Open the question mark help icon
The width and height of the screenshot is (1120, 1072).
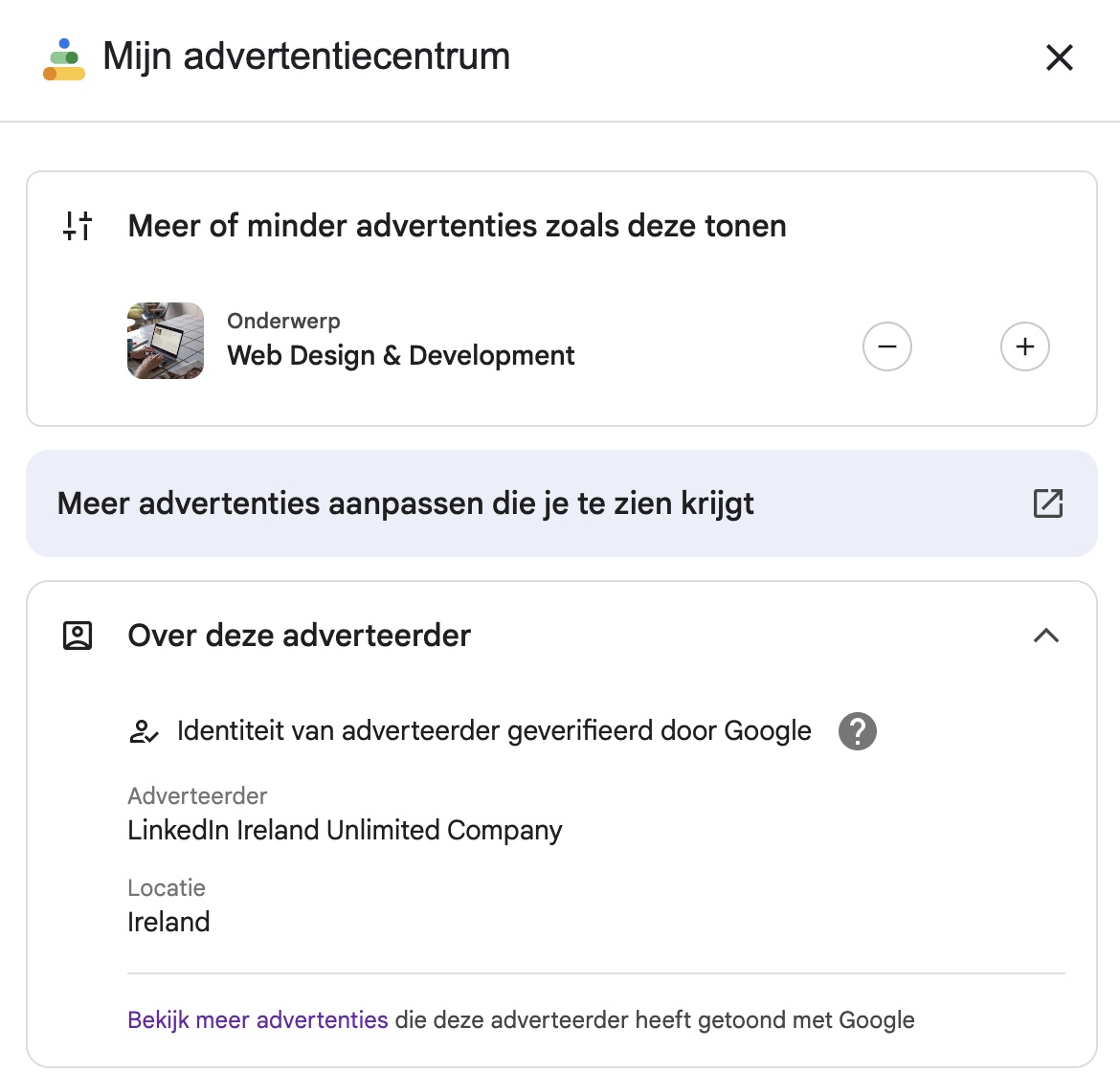[857, 731]
